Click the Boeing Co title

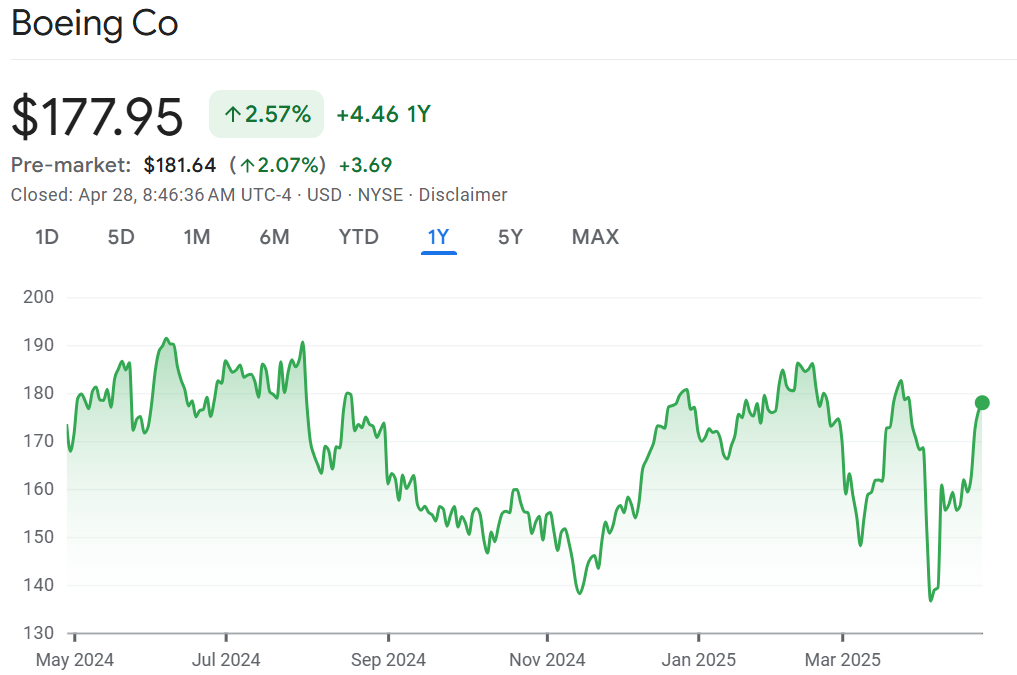95,24
